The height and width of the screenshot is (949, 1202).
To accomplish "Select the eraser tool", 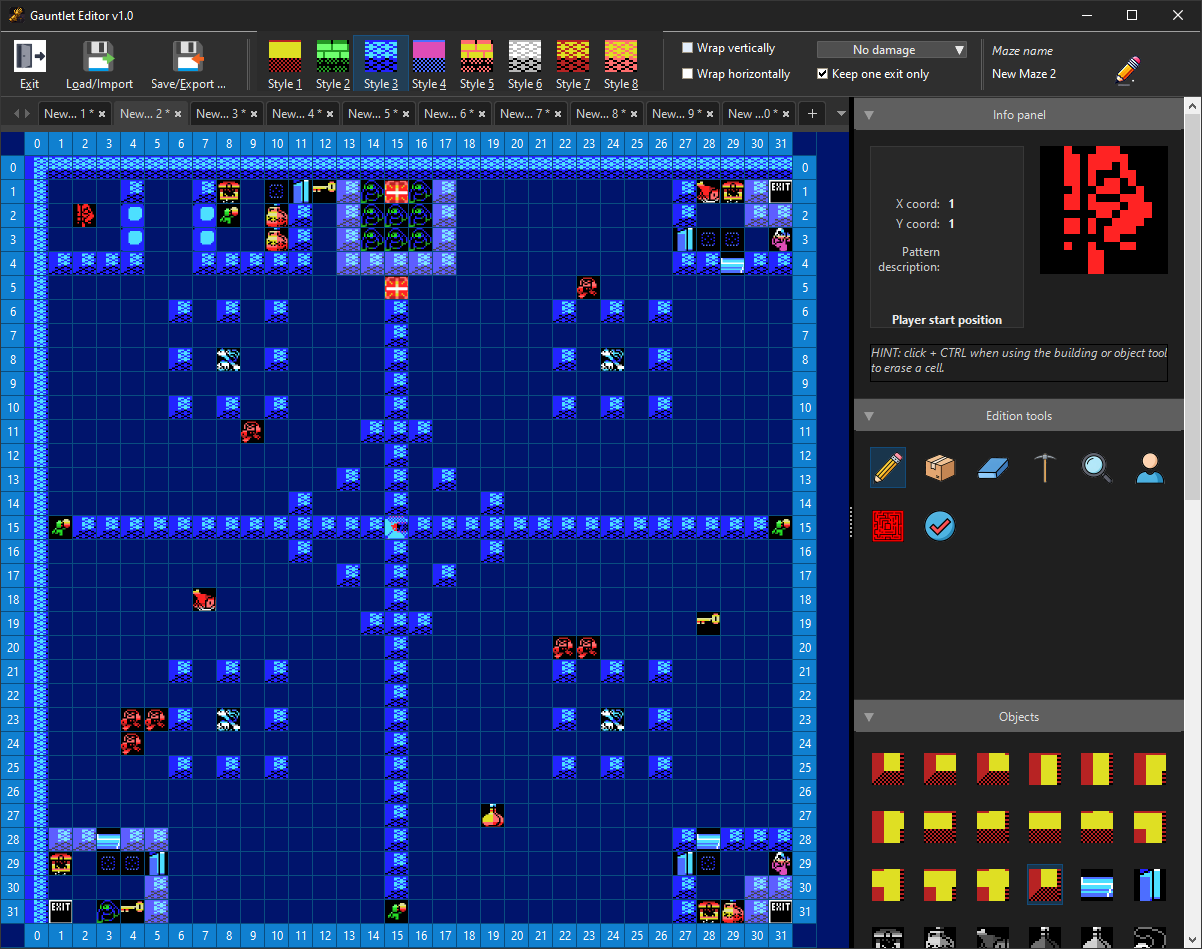I will tap(993, 467).
